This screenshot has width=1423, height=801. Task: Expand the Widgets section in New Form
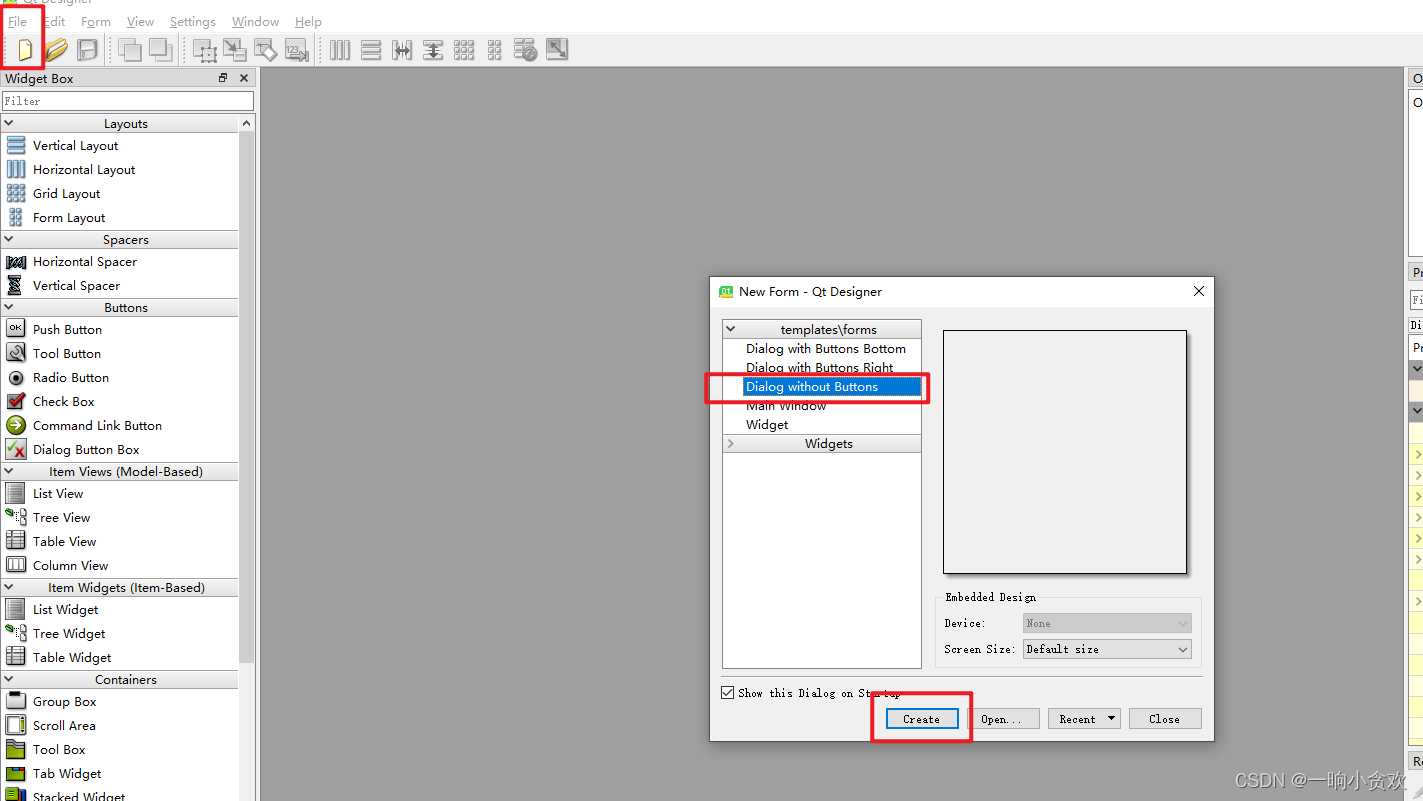(x=730, y=444)
